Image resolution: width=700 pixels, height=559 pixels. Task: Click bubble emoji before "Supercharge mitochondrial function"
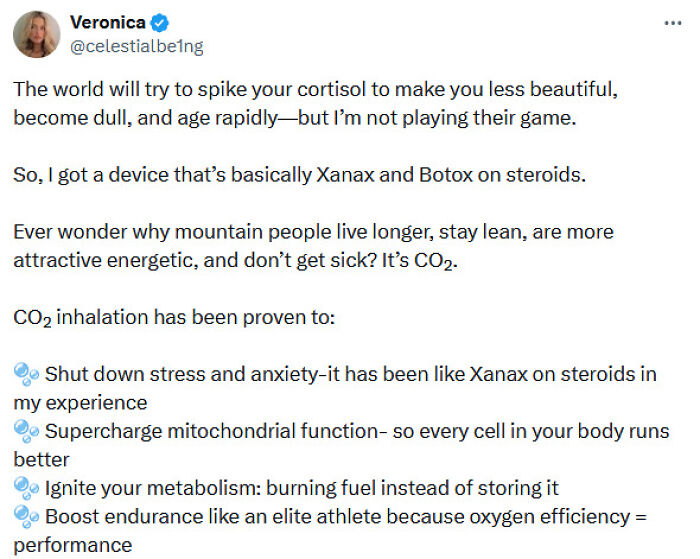point(26,431)
